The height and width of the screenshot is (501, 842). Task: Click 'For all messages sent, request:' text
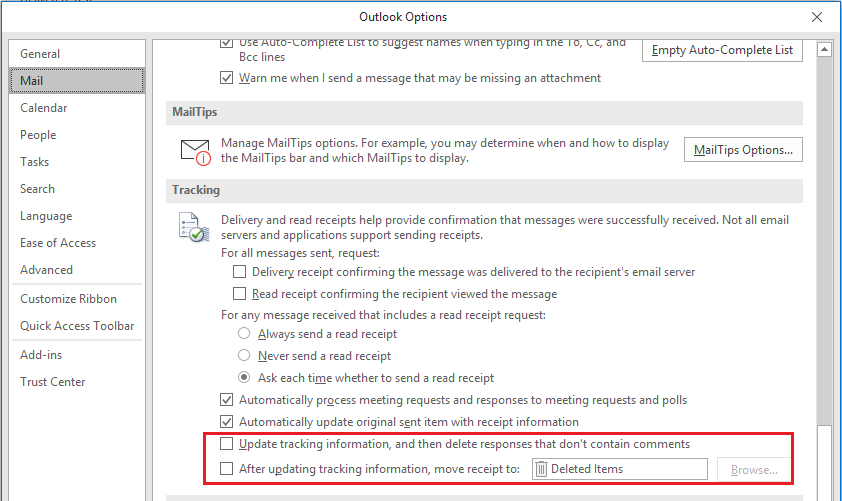pyautogui.click(x=300, y=253)
